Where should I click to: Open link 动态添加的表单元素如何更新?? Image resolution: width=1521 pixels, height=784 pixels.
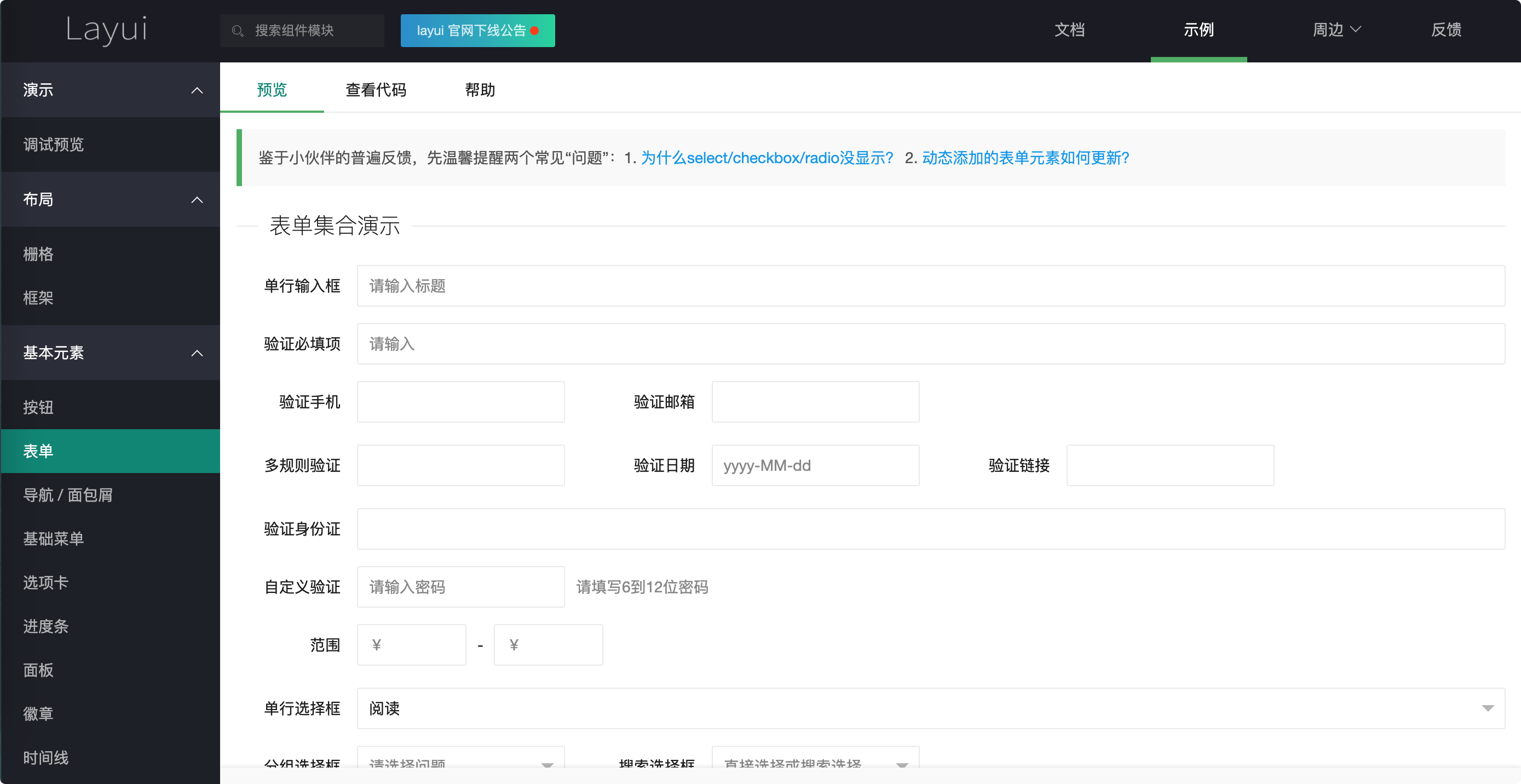tap(1025, 158)
